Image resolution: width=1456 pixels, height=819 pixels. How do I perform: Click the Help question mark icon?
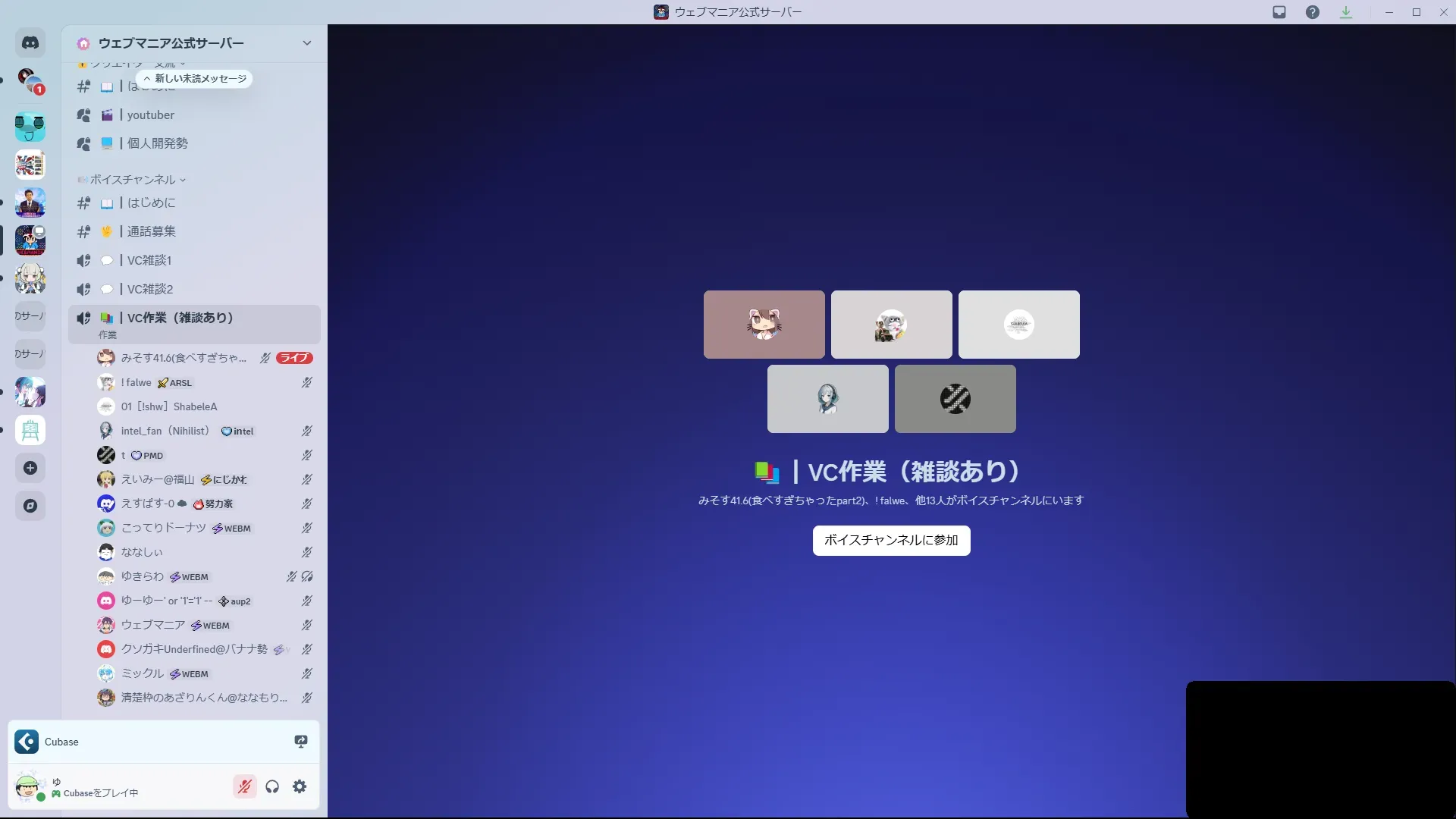coord(1313,12)
